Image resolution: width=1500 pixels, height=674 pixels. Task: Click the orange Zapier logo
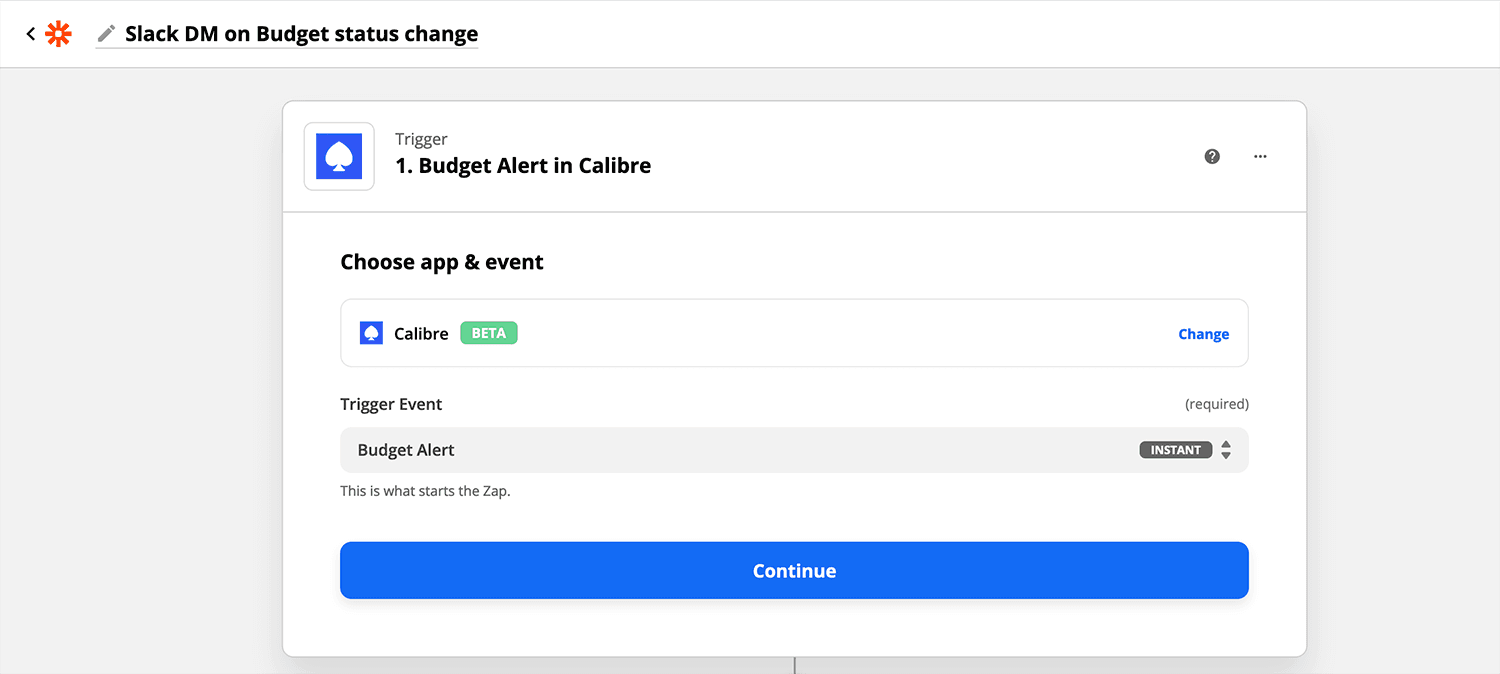tap(59, 34)
